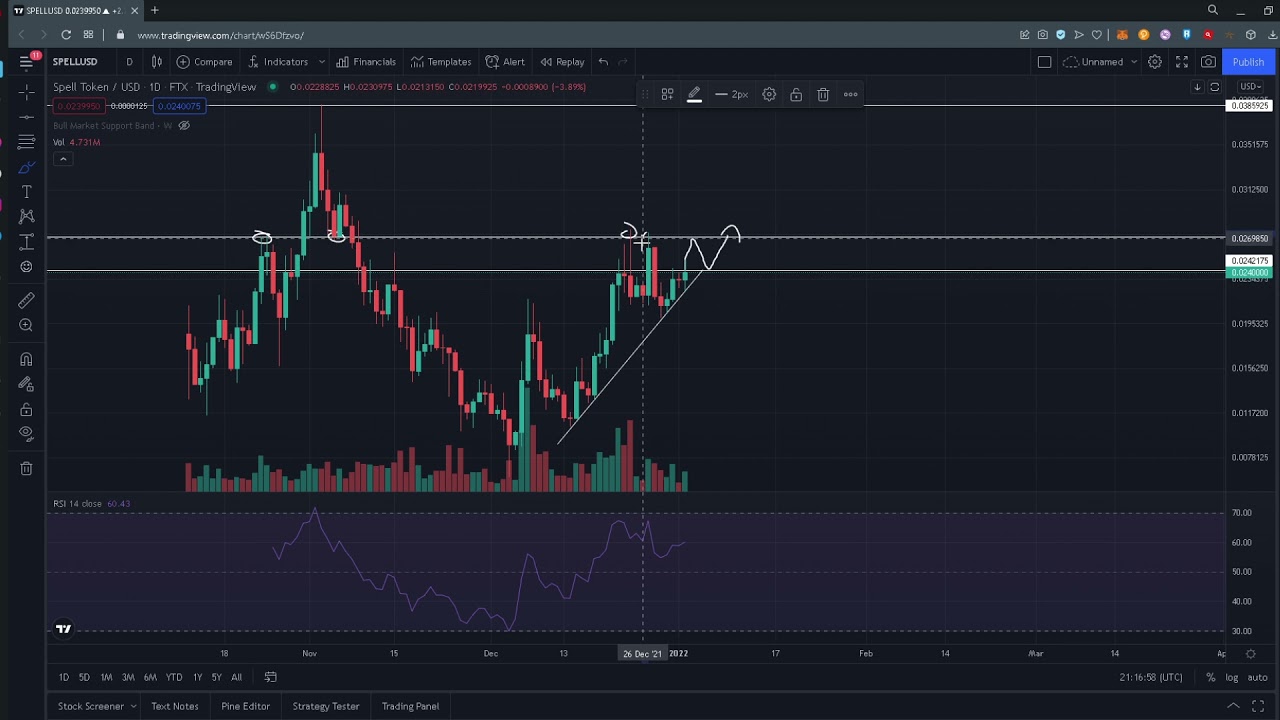1280x720 pixels.
Task: Take a chart snapshot with the camera icon
Action: 1208,62
